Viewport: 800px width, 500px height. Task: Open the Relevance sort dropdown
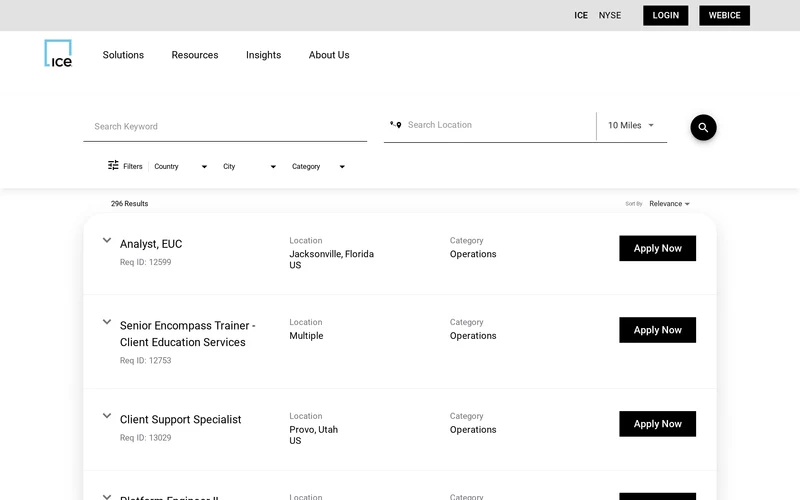(x=669, y=204)
